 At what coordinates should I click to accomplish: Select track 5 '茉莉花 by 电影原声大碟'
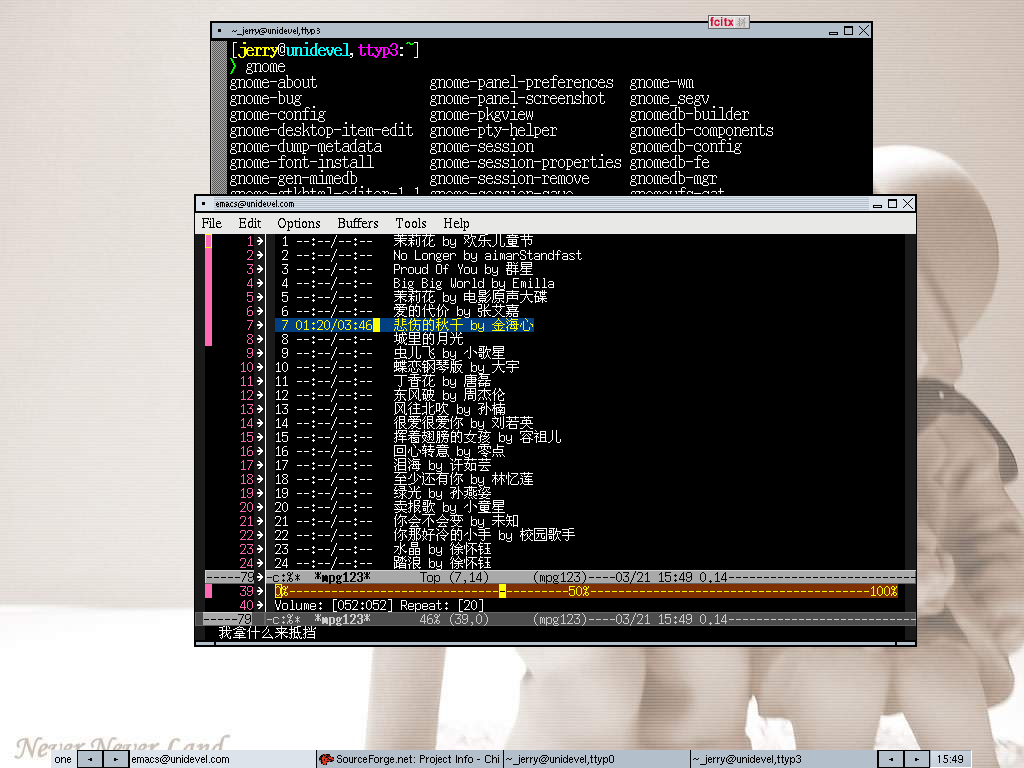(470, 297)
